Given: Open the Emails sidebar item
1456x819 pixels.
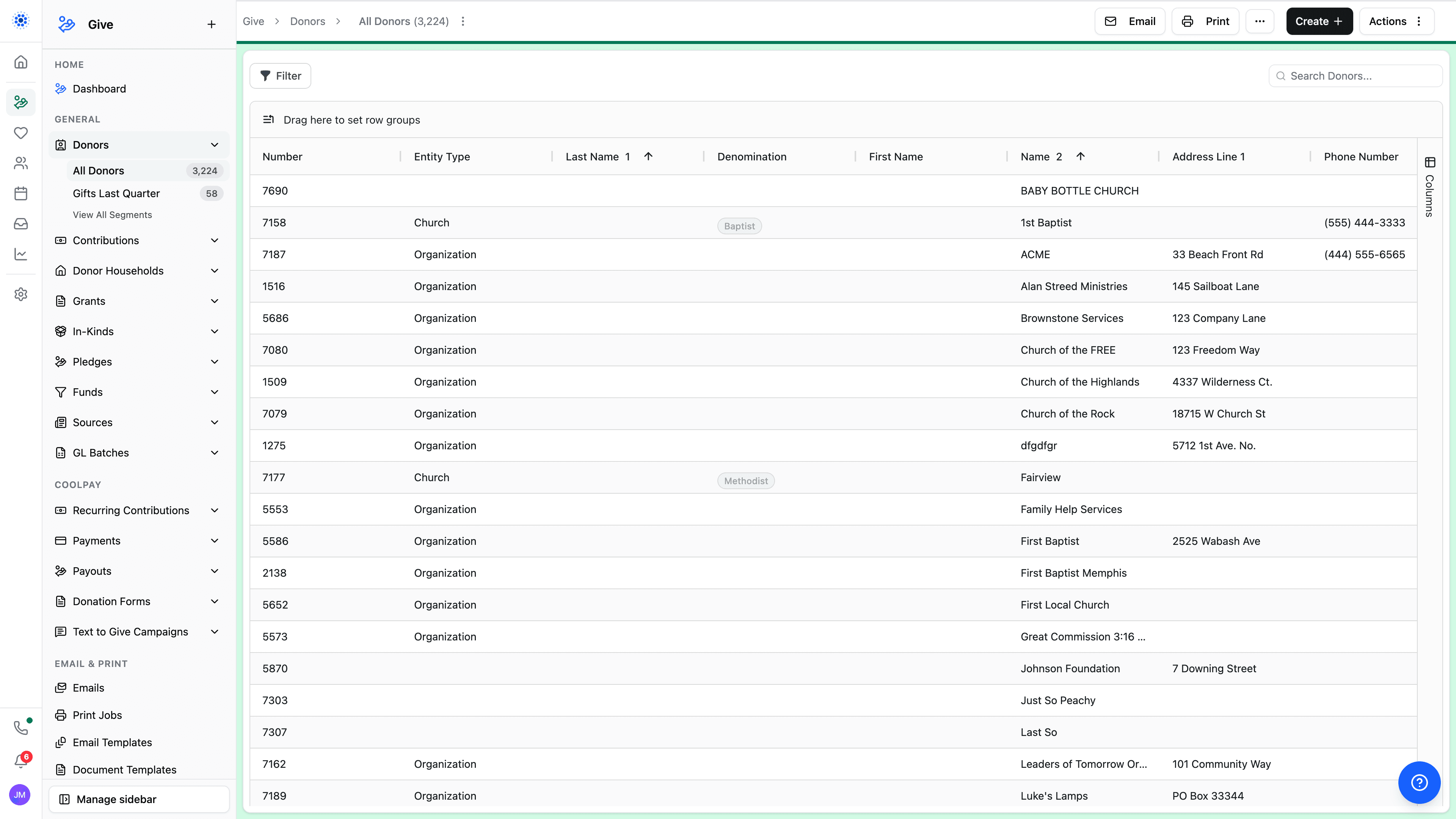Looking at the screenshot, I should pyautogui.click(x=139, y=688).
